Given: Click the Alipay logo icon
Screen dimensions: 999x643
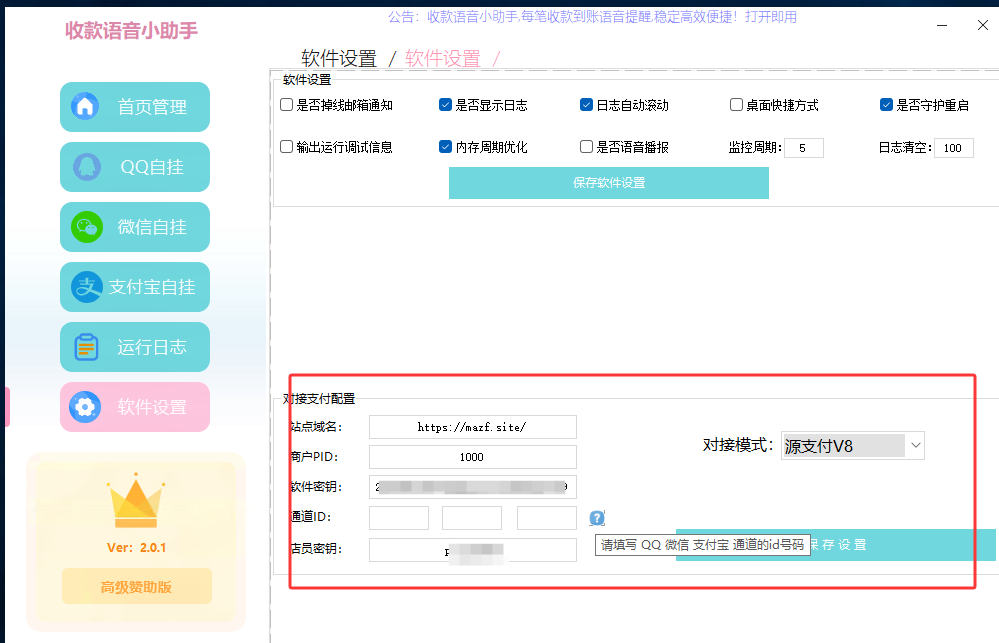Looking at the screenshot, I should click(x=87, y=287).
